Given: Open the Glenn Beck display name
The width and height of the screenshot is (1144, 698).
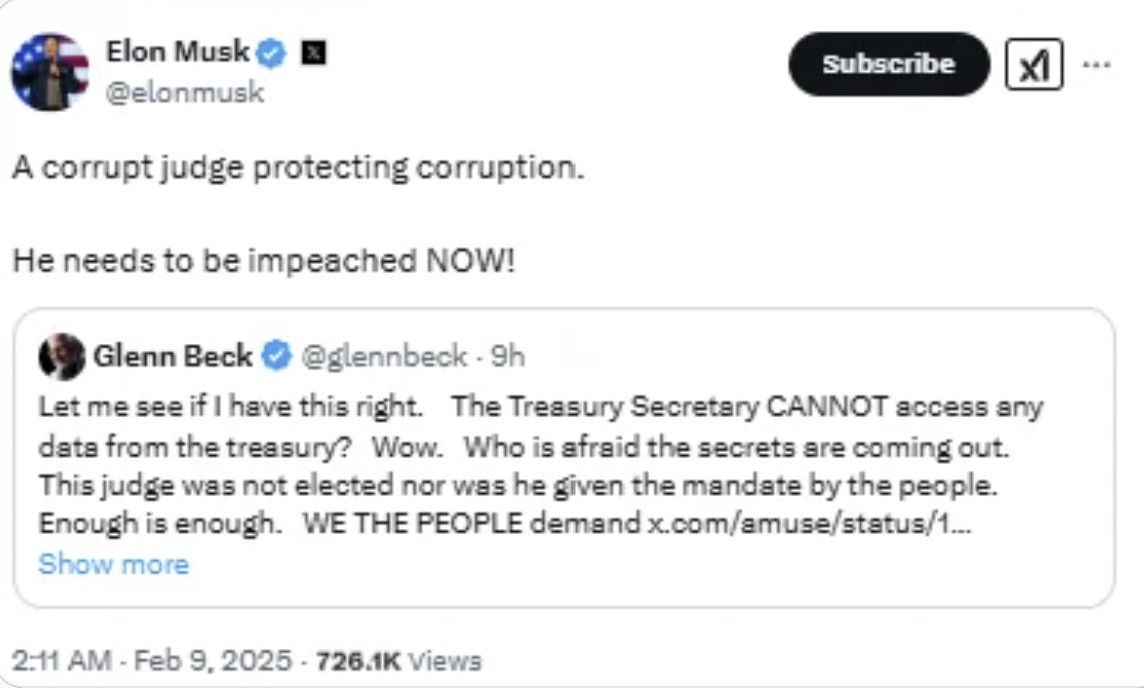Looking at the screenshot, I should tap(172, 355).
